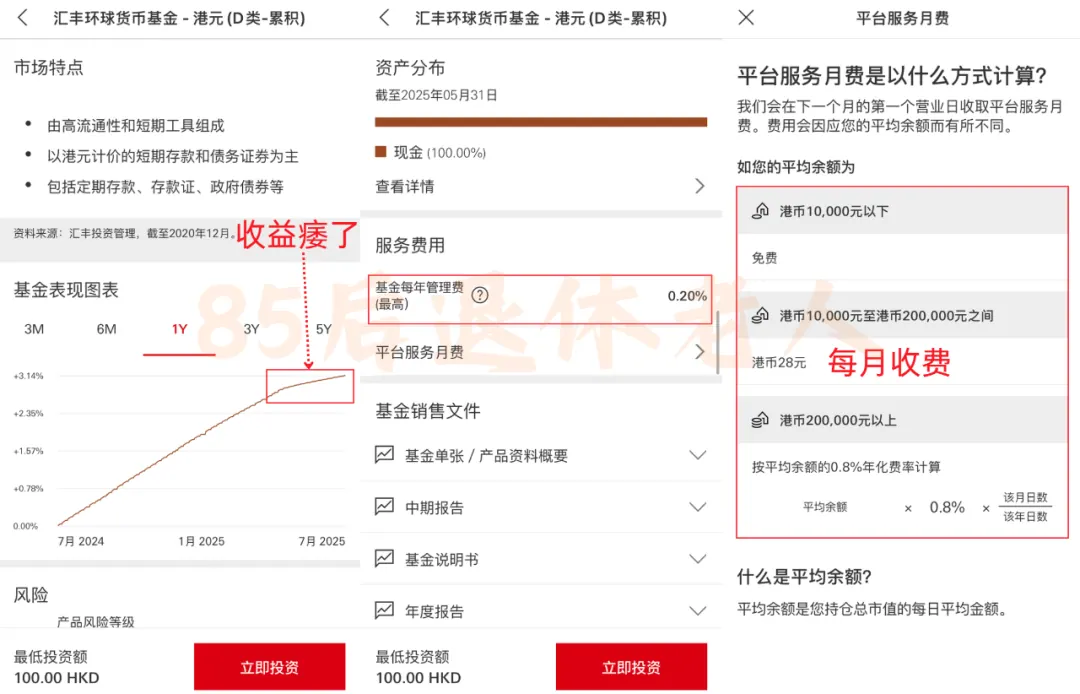Select the 1Y chart period

tap(180, 329)
